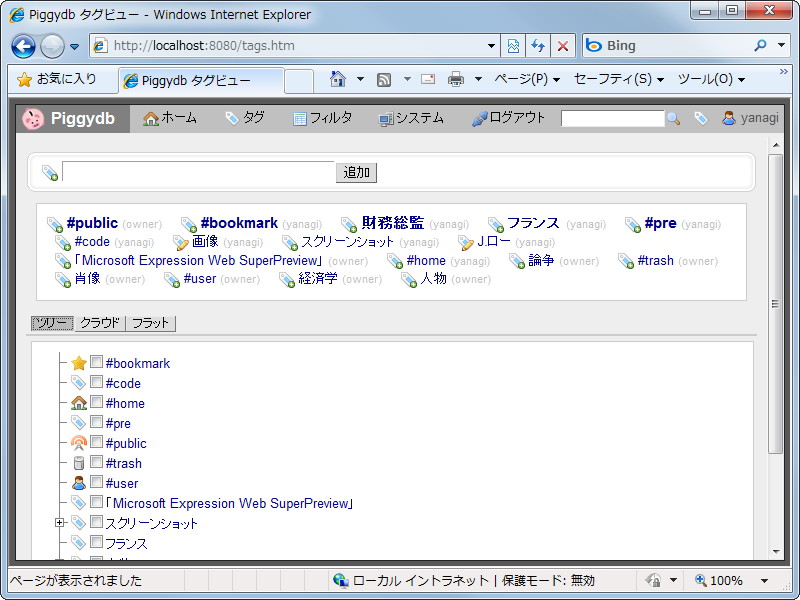Open the ページ(P) menu
The height and width of the screenshot is (600, 800).
(x=527, y=79)
